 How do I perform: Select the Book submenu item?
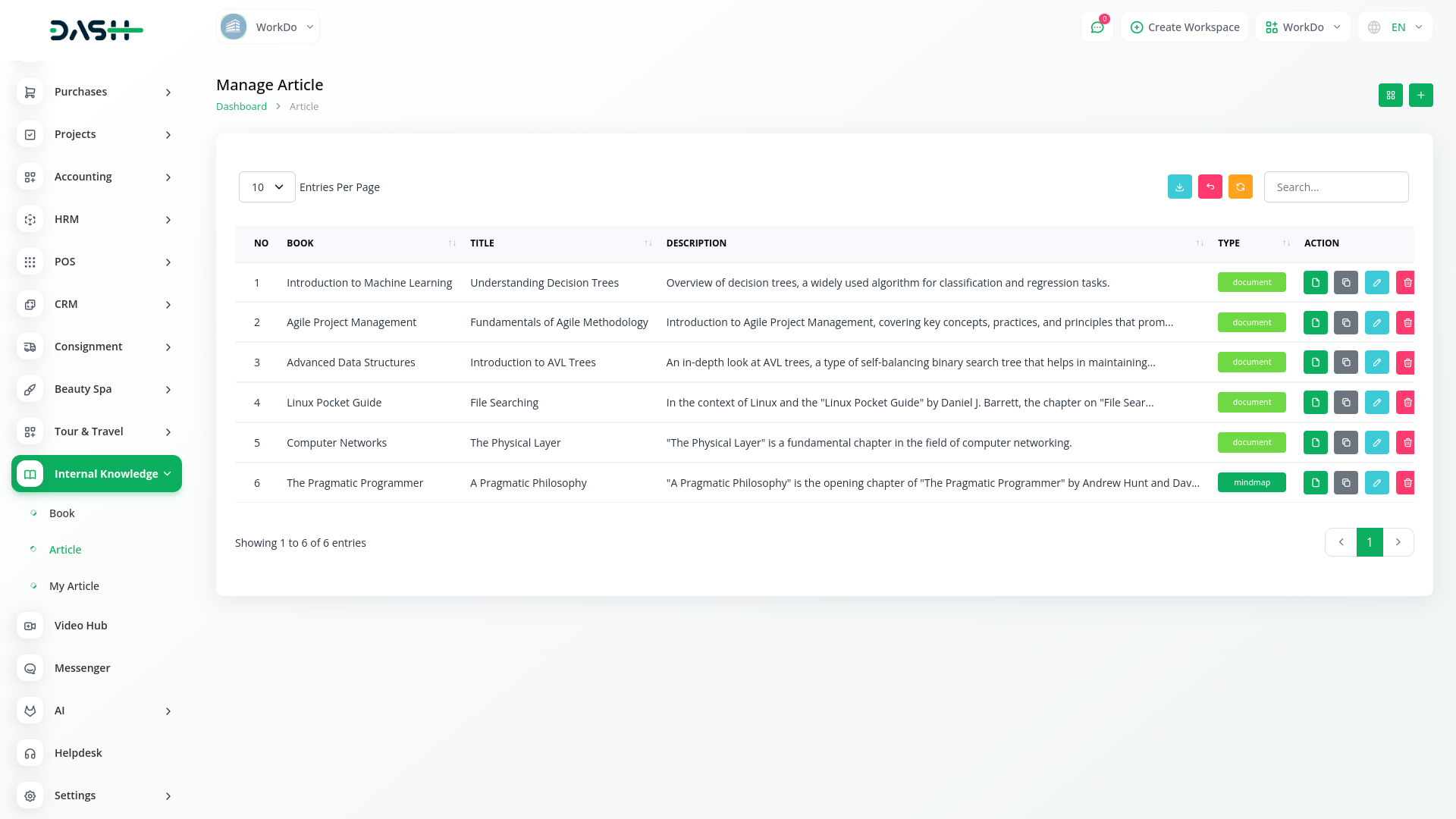pos(62,513)
